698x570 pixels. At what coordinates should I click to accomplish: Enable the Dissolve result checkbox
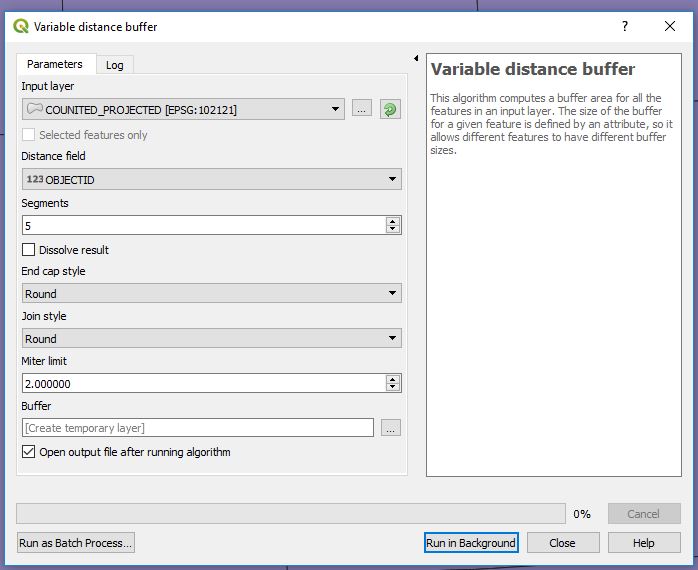click(x=29, y=250)
